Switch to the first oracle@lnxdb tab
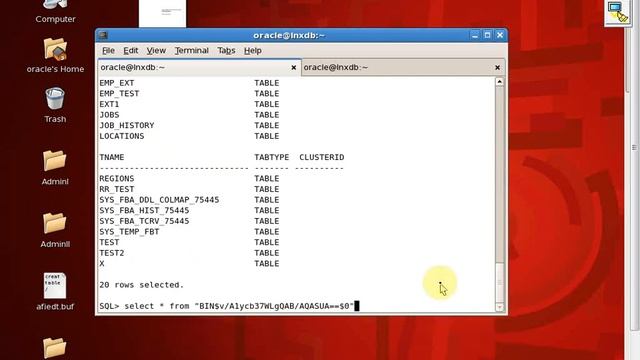Viewport: 640px width, 360px height. (x=199, y=67)
